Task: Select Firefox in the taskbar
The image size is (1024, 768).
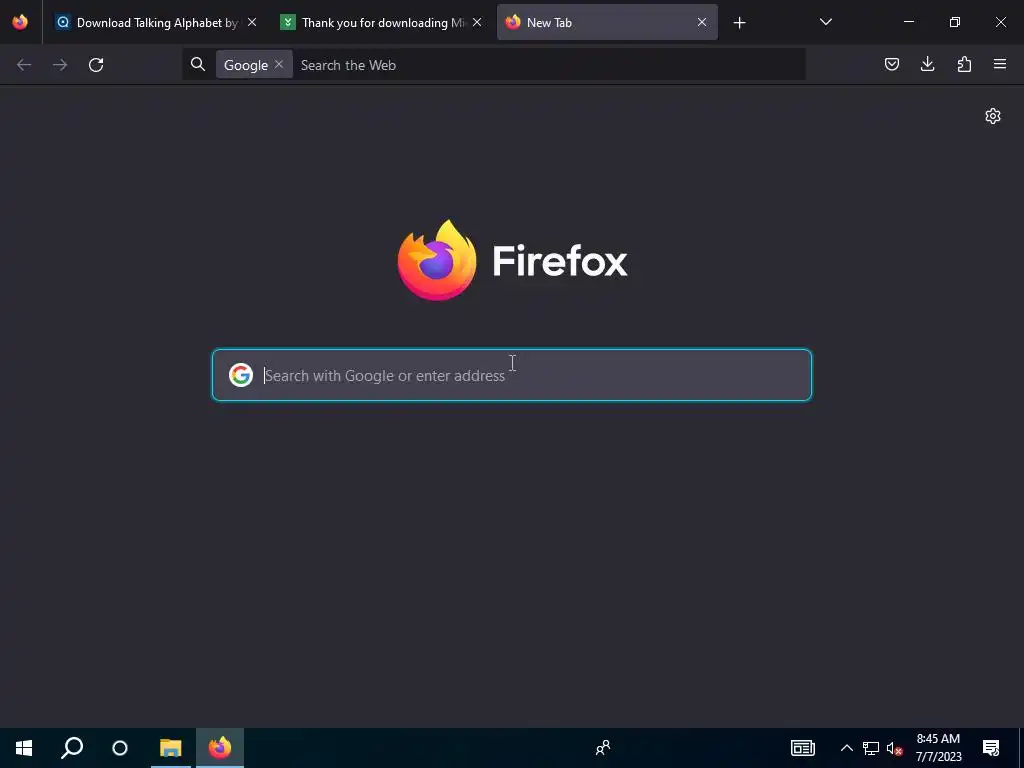Action: (220, 748)
